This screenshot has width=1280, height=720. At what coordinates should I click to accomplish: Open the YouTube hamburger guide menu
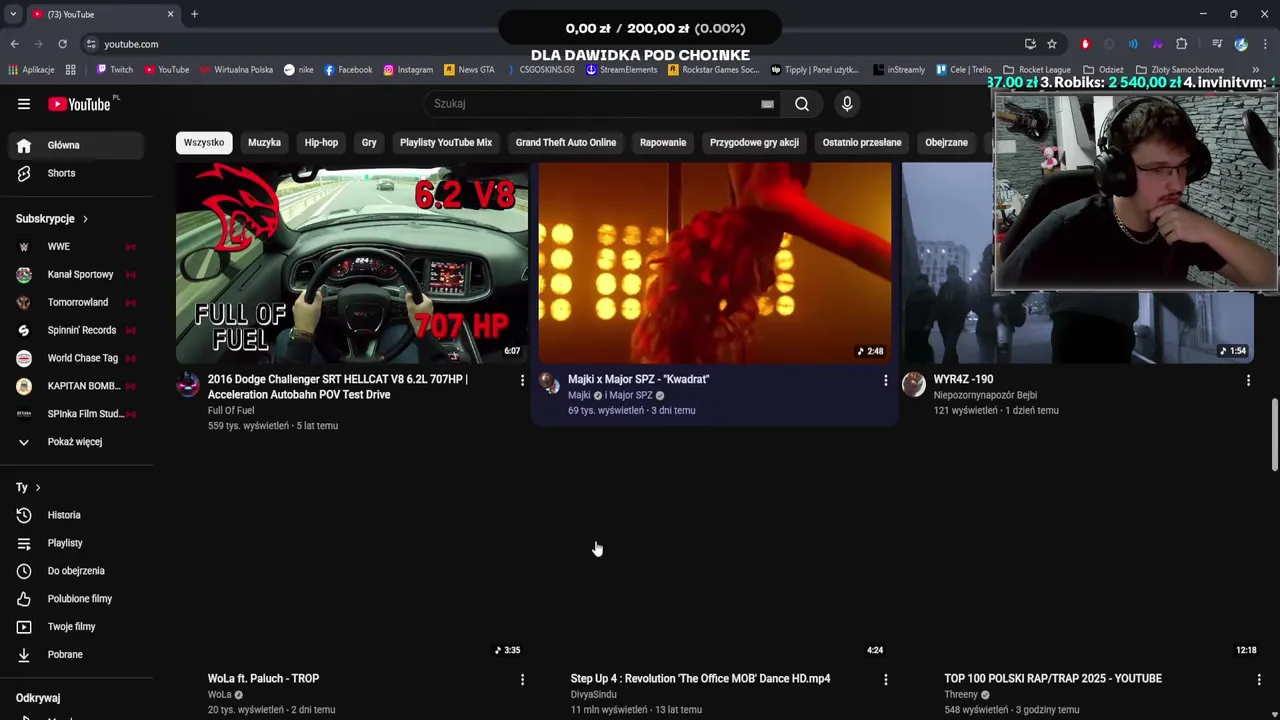coord(24,104)
